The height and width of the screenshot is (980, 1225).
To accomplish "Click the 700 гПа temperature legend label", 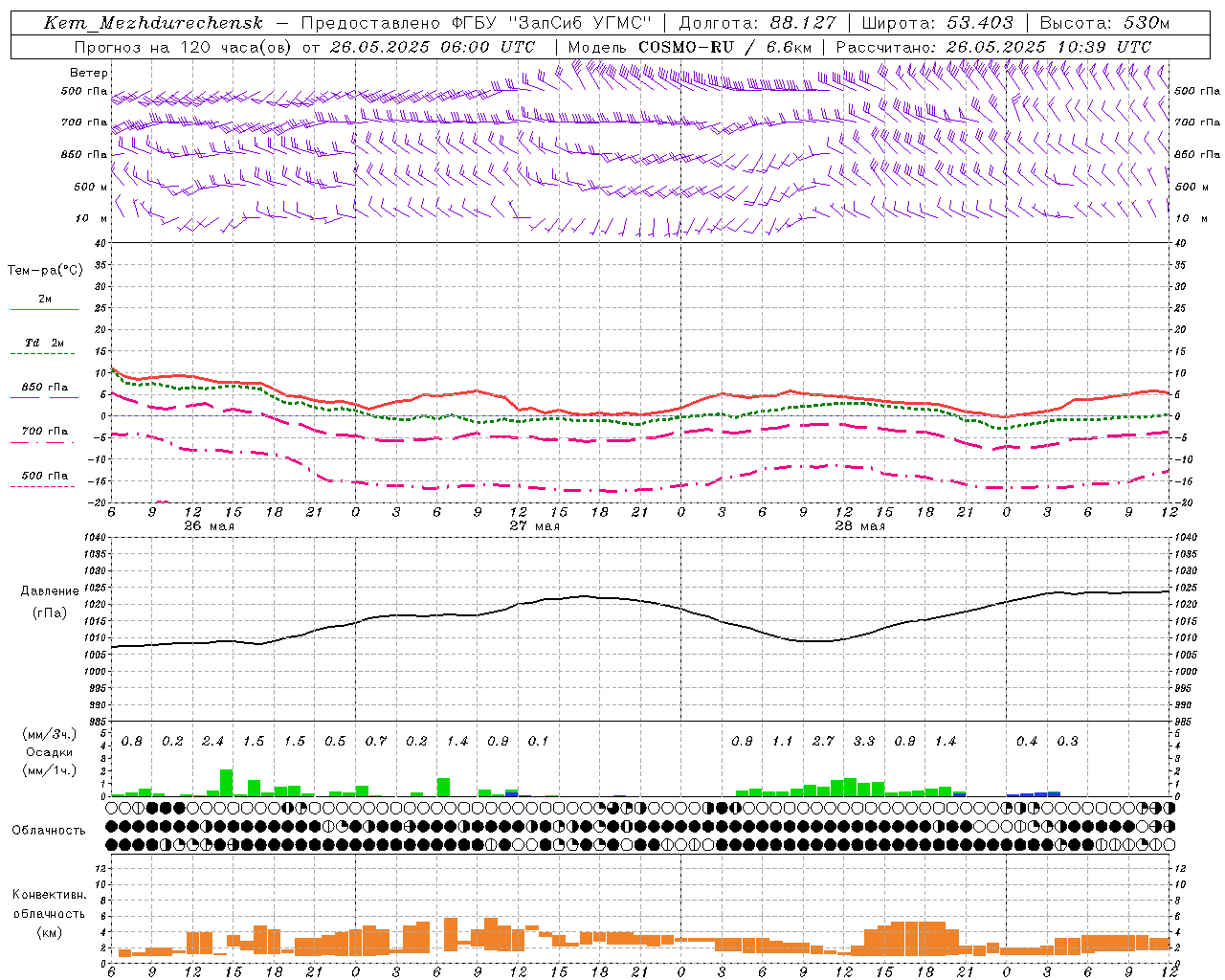I will [44, 432].
